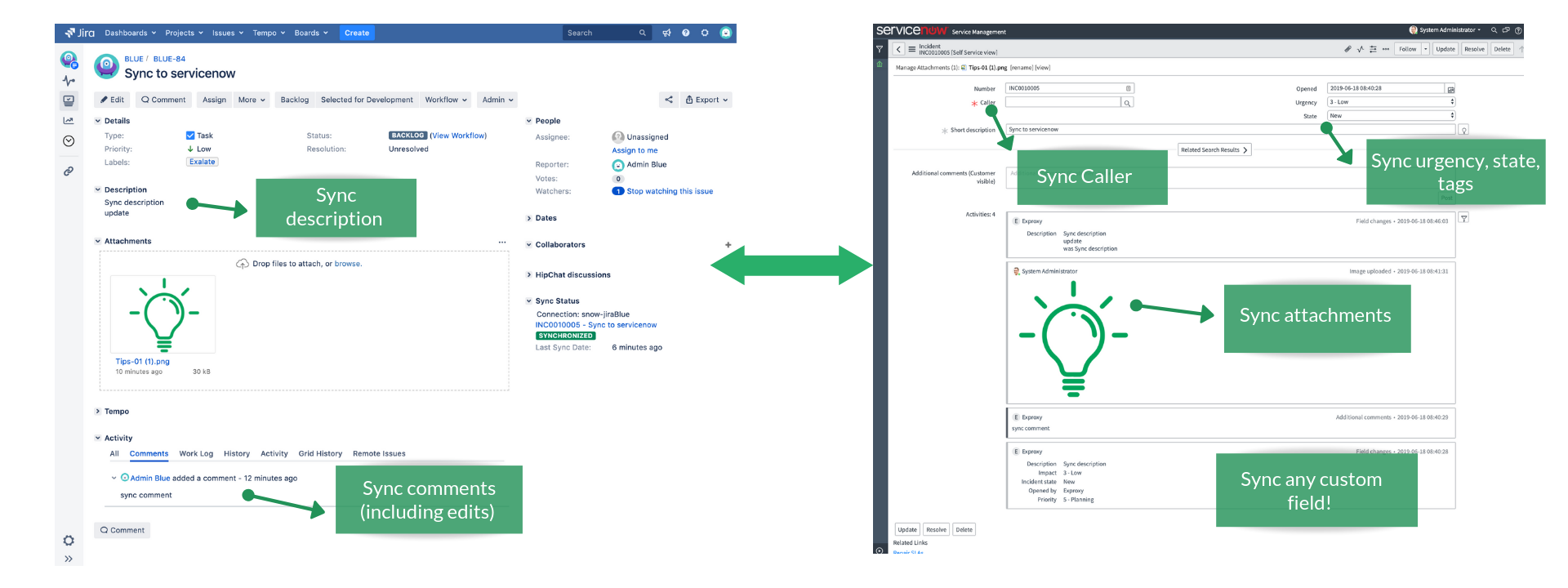
Task: Open the State dropdown in ServiceNow
Action: pos(1391,116)
